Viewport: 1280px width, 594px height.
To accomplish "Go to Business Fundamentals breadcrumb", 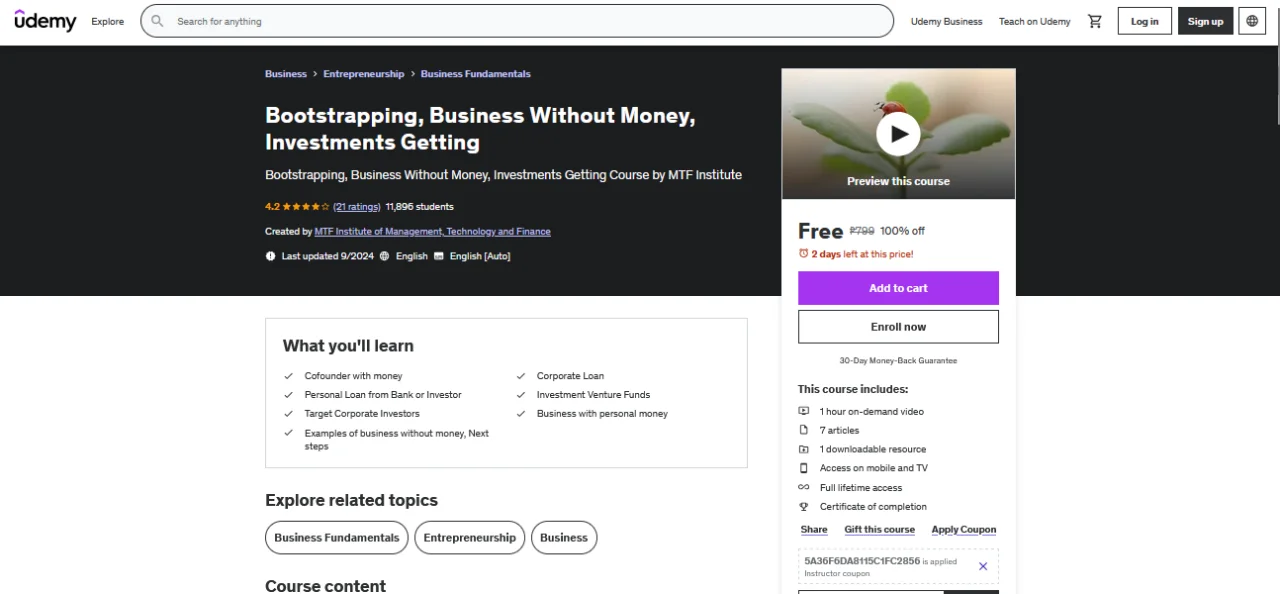I will 476,74.
